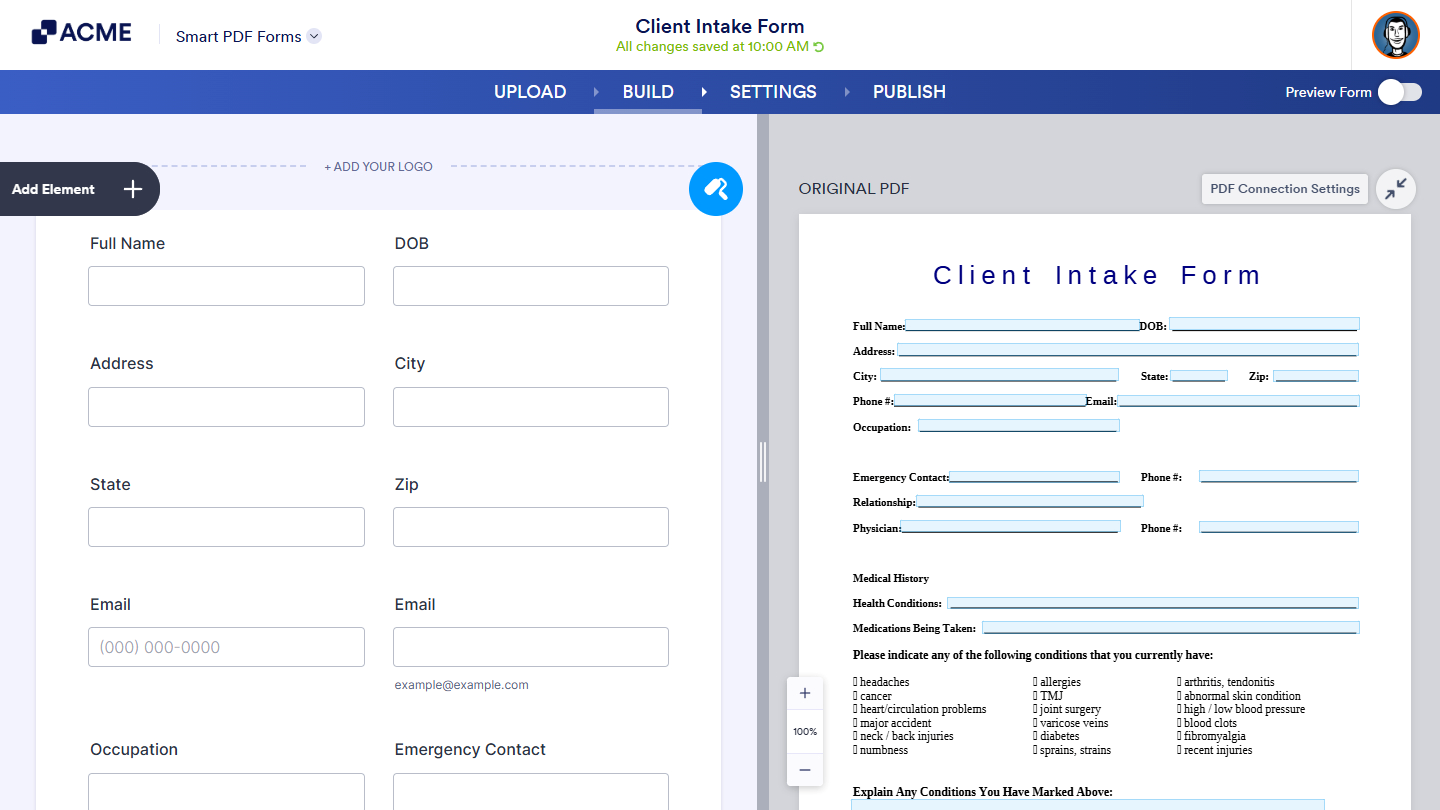The width and height of the screenshot is (1440, 810).
Task: Select the DOB input field
Action: coord(530,286)
